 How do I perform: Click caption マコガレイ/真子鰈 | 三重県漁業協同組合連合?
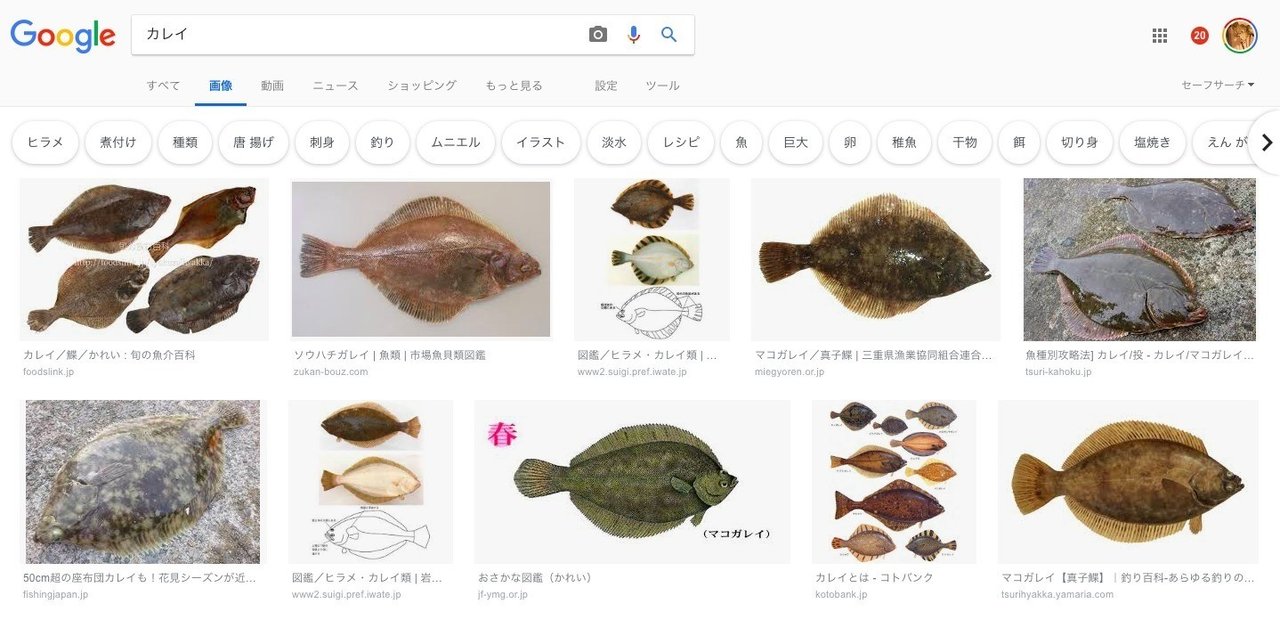(x=874, y=355)
